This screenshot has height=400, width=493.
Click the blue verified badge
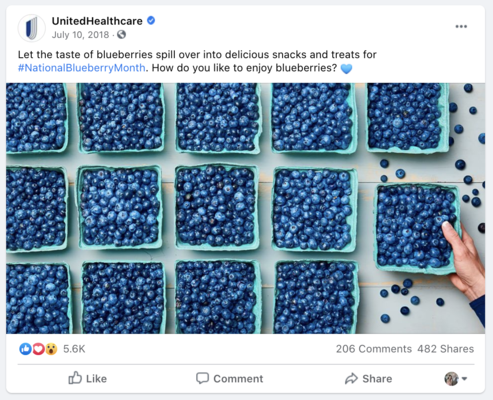151,21
